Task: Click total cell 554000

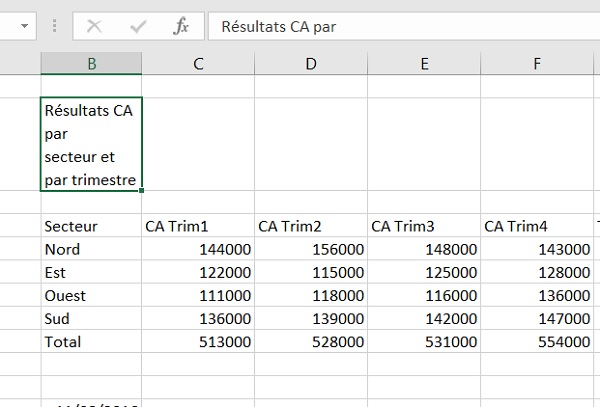Action: pyautogui.click(x=537, y=342)
